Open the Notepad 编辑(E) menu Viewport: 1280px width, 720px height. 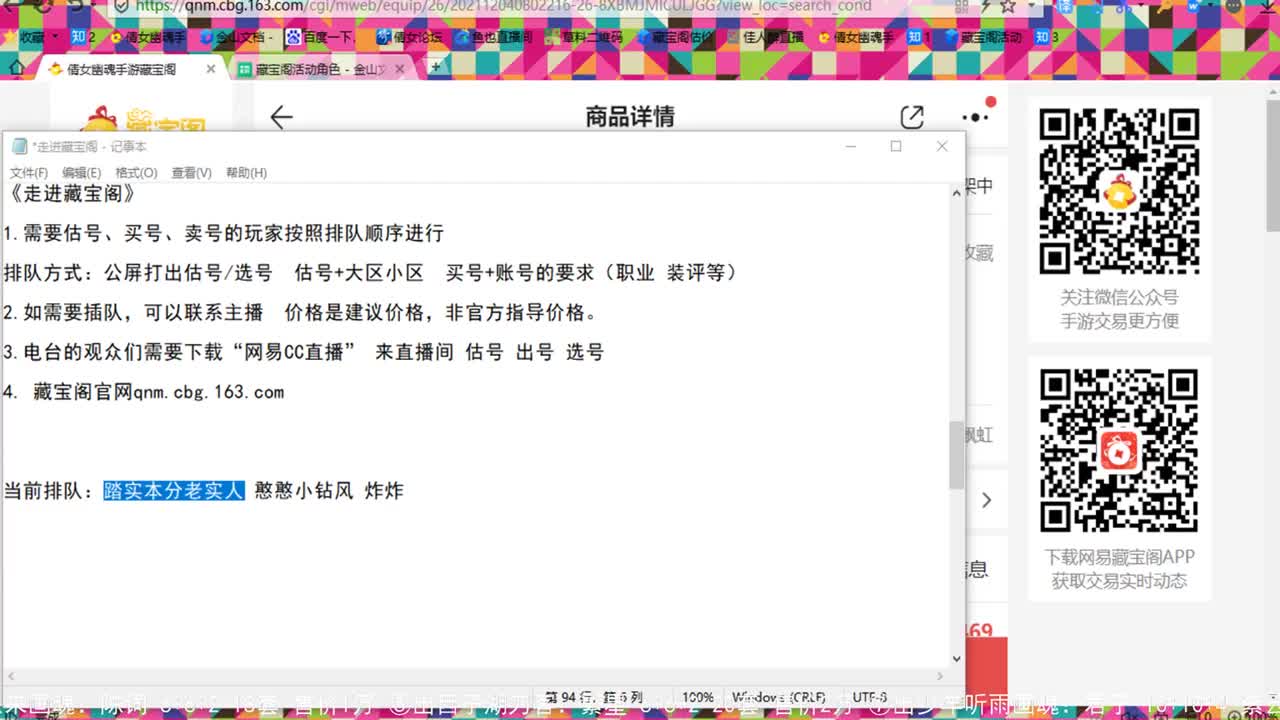click(81, 173)
